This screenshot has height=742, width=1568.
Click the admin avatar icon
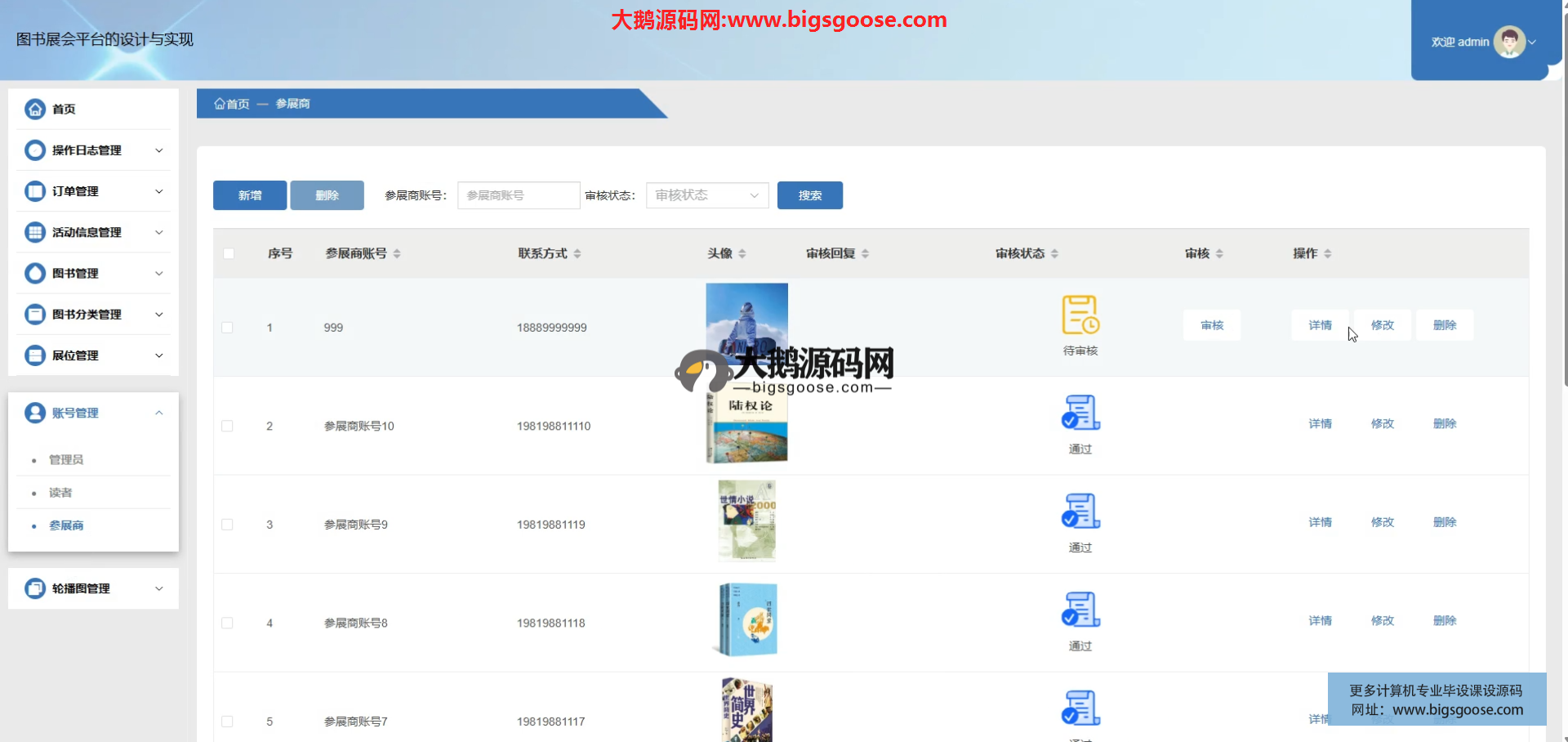(1508, 42)
